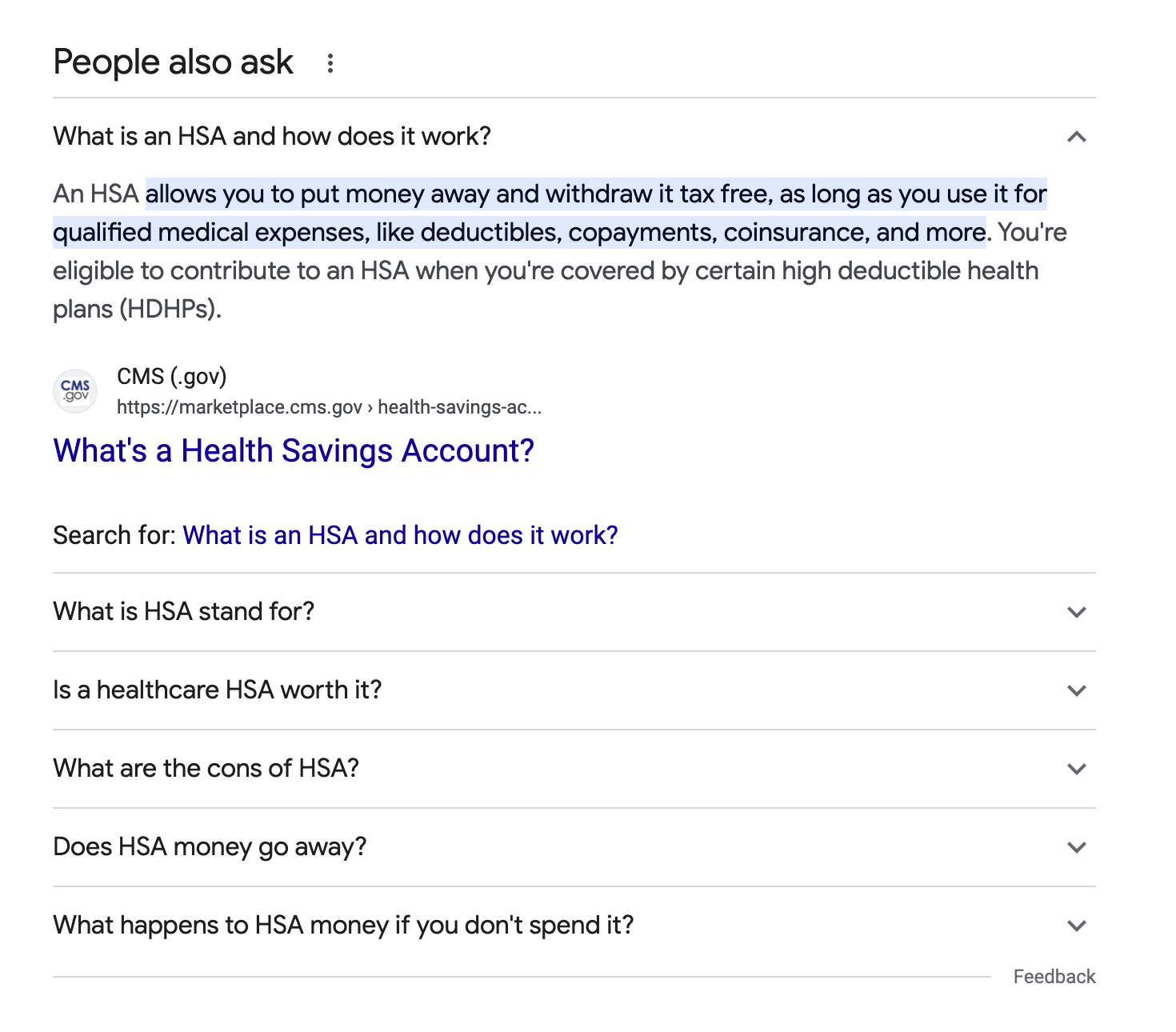The height and width of the screenshot is (1032, 1176).
Task: Open the three-dot menu beside People also ask
Action: pos(330,63)
